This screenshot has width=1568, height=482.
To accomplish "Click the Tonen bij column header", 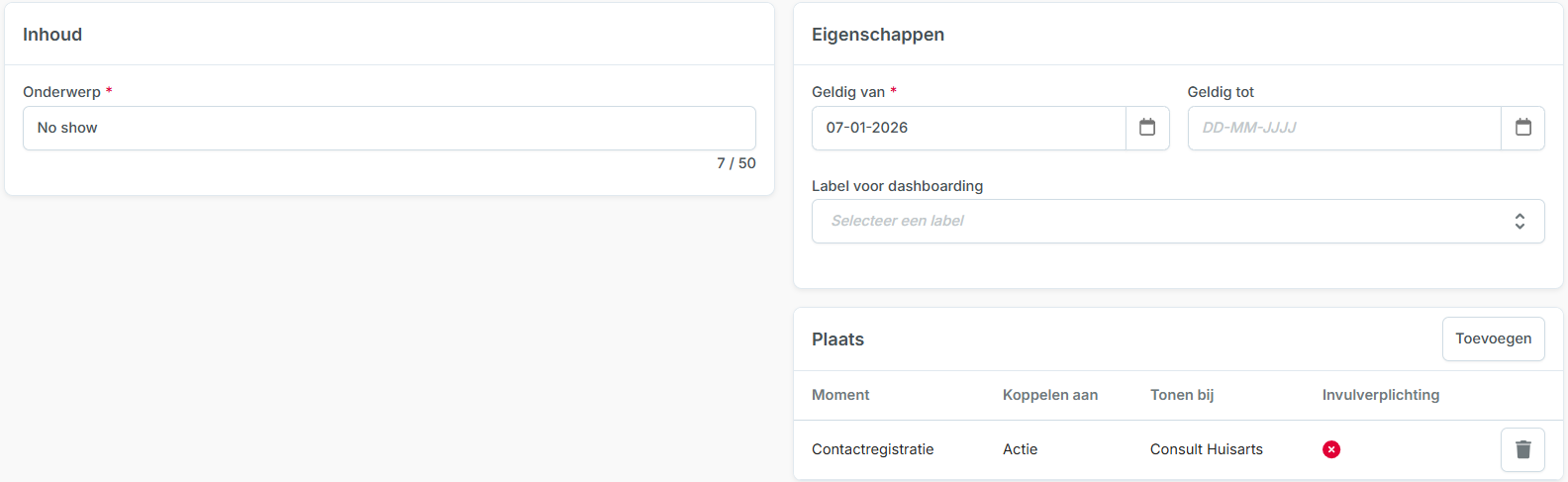I will [1182, 395].
